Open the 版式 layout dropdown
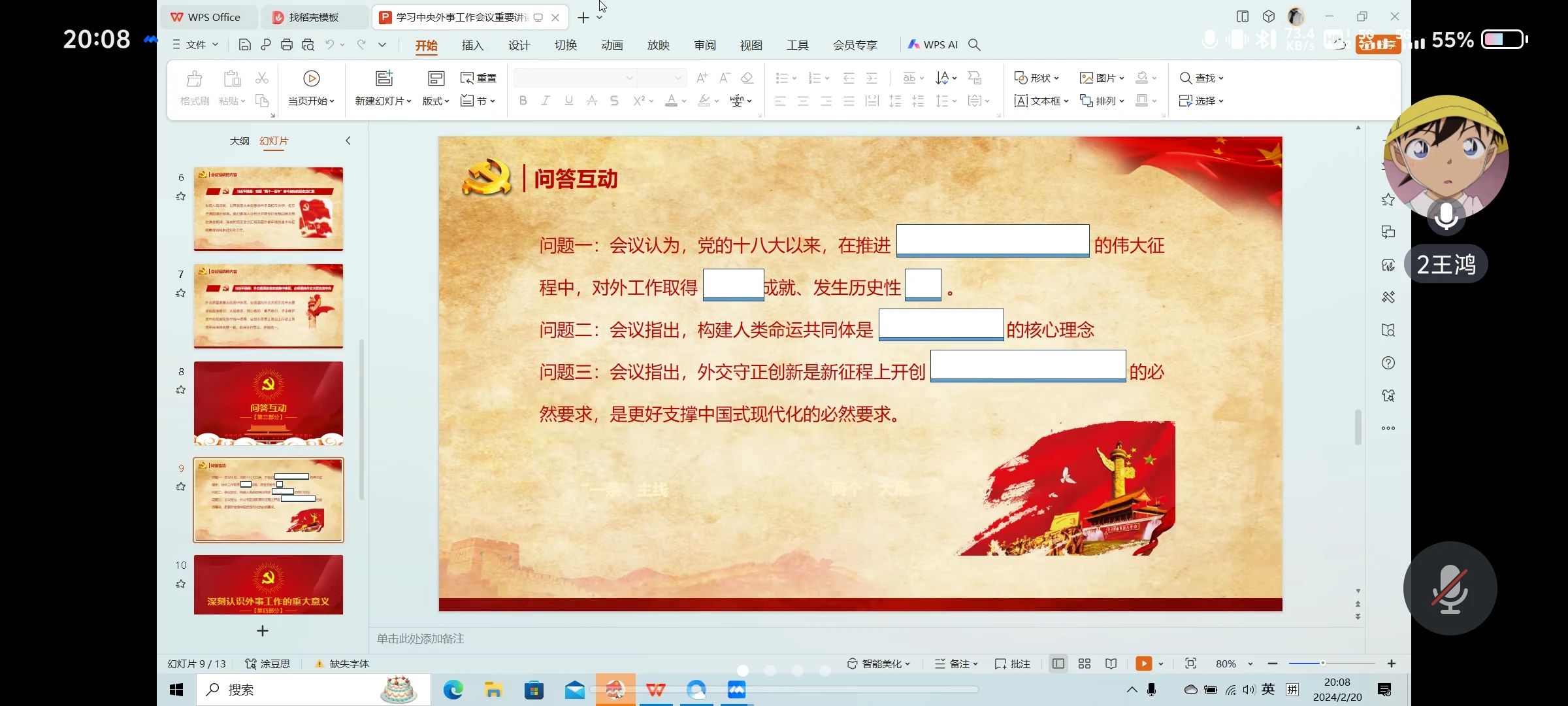Viewport: 1568px width, 706px height. [435, 101]
